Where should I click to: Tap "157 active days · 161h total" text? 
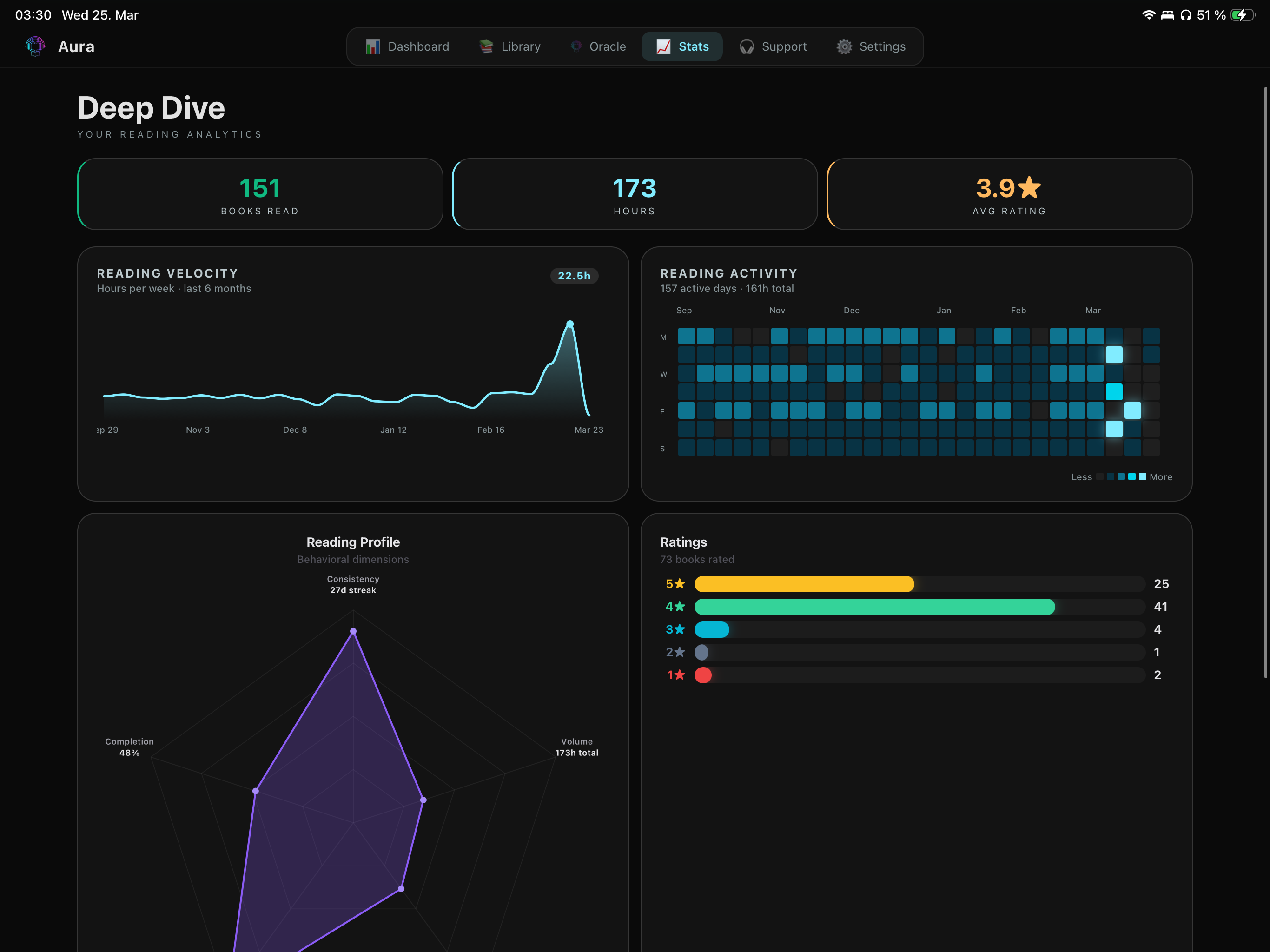coord(727,288)
